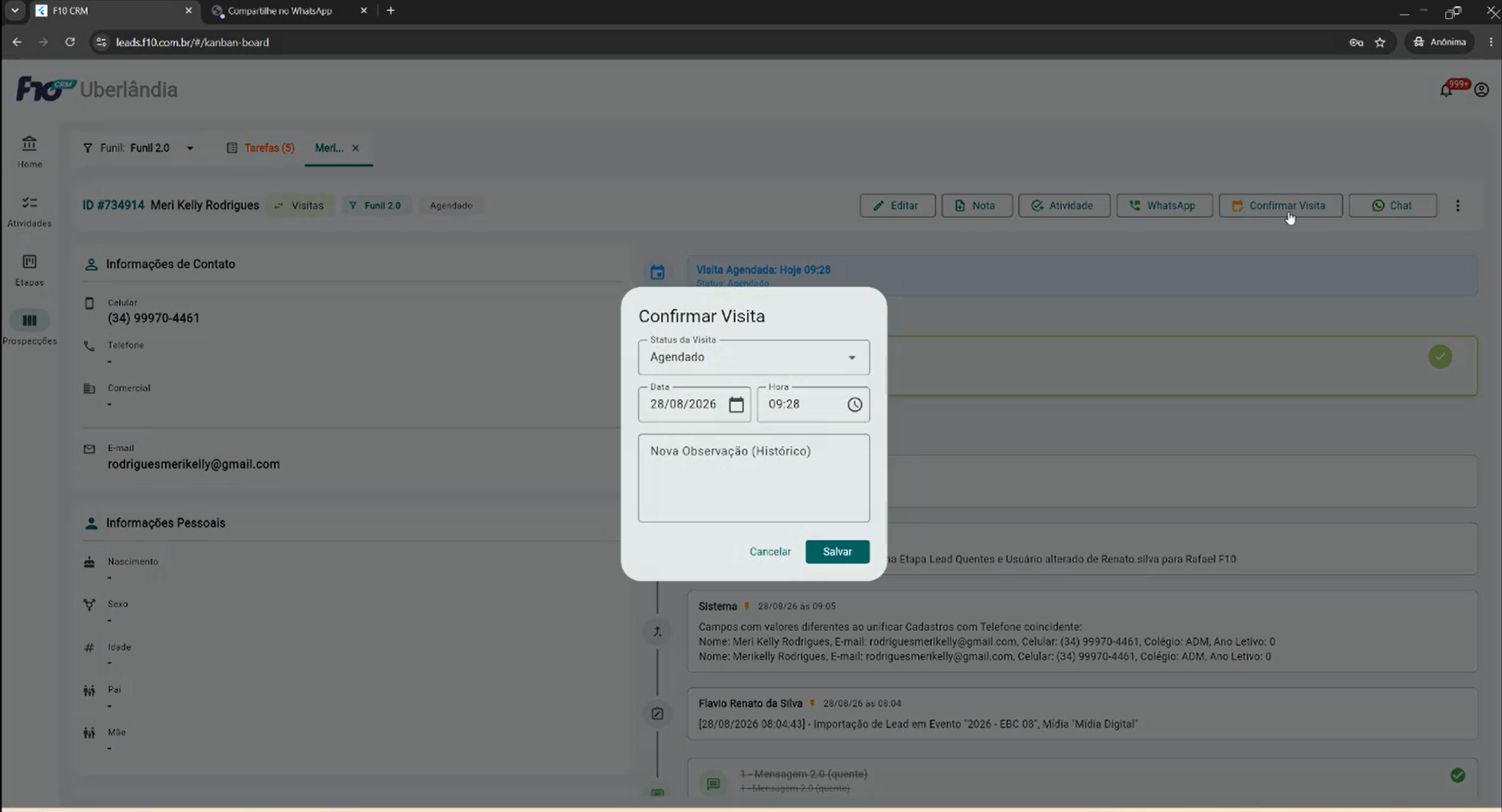Click the Funil 2.0 chip
Image resolution: width=1502 pixels, height=812 pixels.
click(x=375, y=205)
